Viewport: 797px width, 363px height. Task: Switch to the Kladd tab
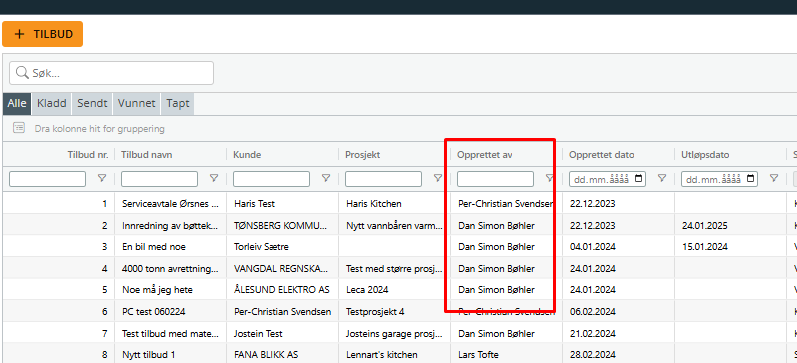tap(51, 104)
